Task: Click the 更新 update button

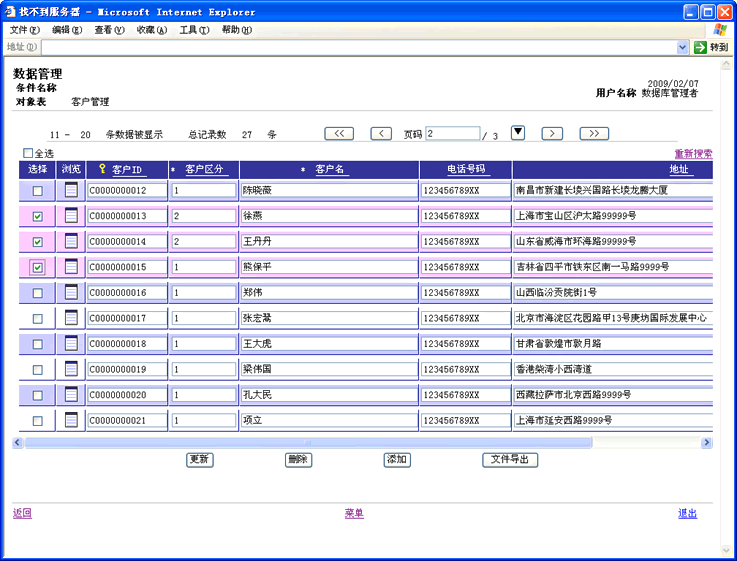Action: click(x=200, y=460)
